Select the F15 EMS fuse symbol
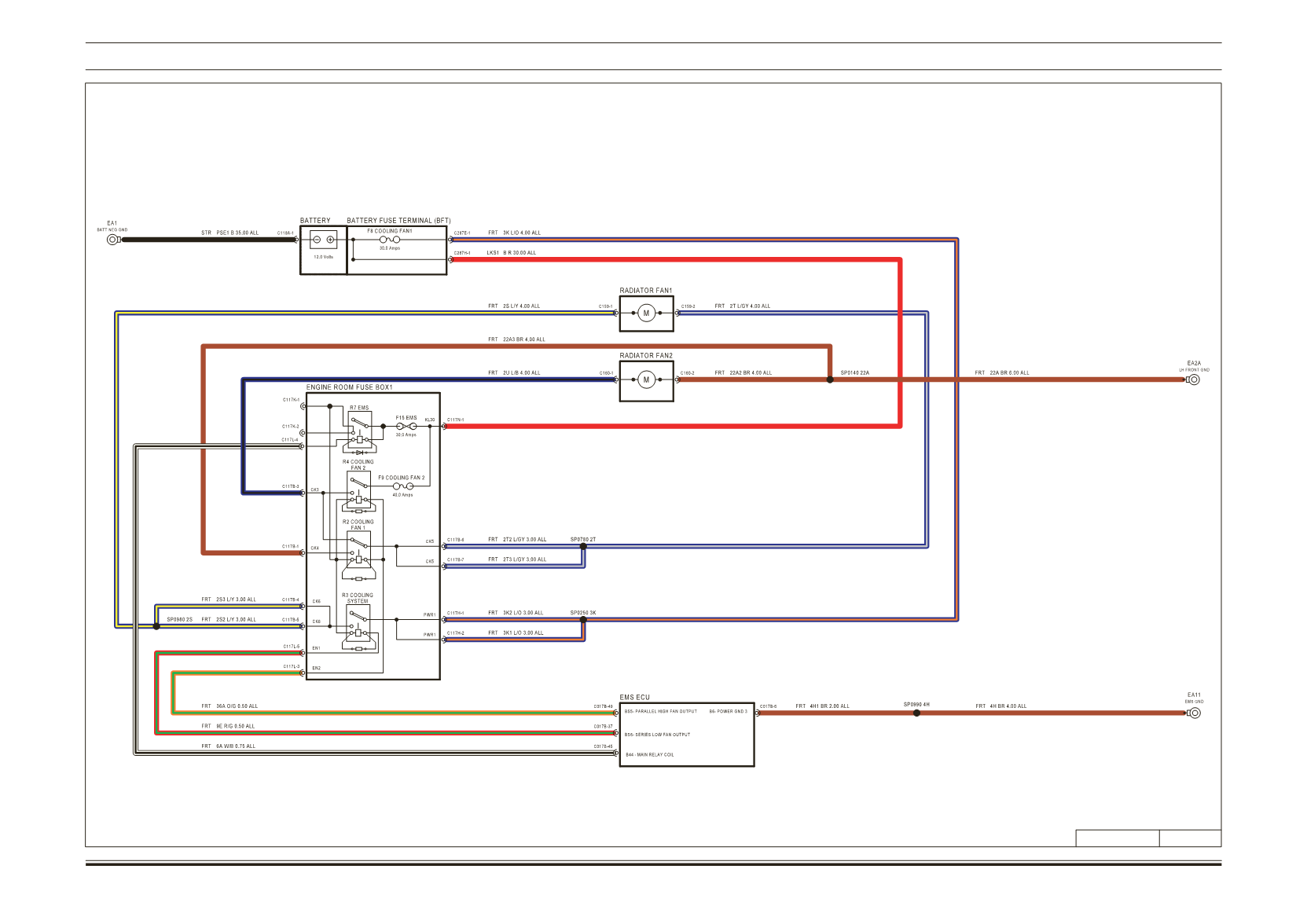Screen dimensions: 1307x924 [x=406, y=427]
